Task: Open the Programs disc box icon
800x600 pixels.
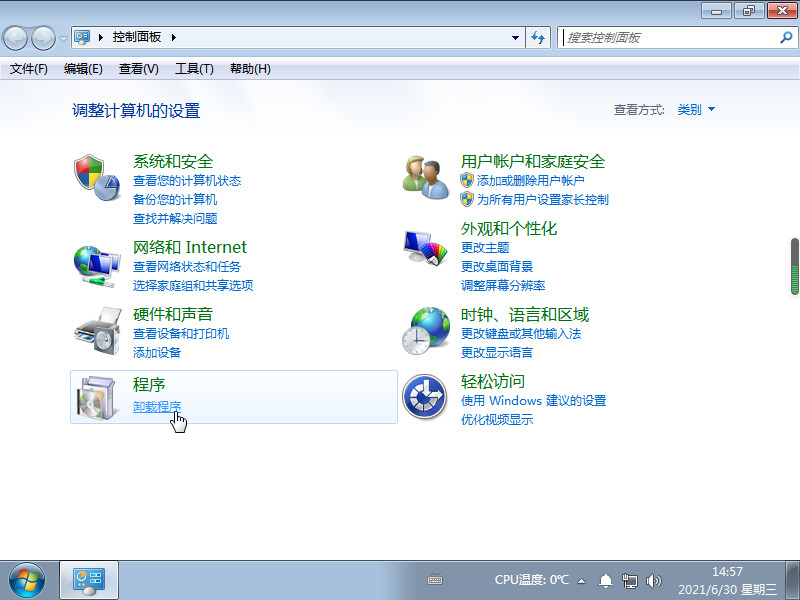Action: 97,397
